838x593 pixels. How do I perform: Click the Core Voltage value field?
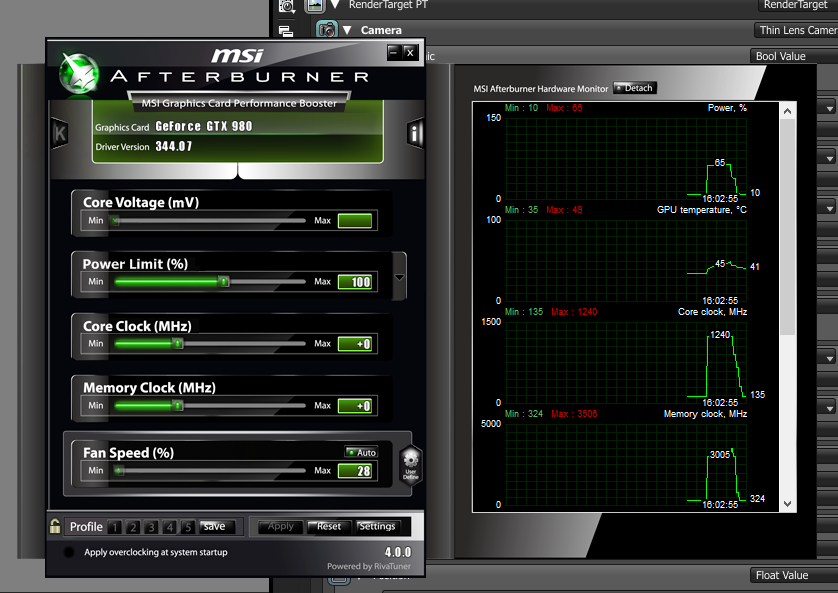pos(355,221)
